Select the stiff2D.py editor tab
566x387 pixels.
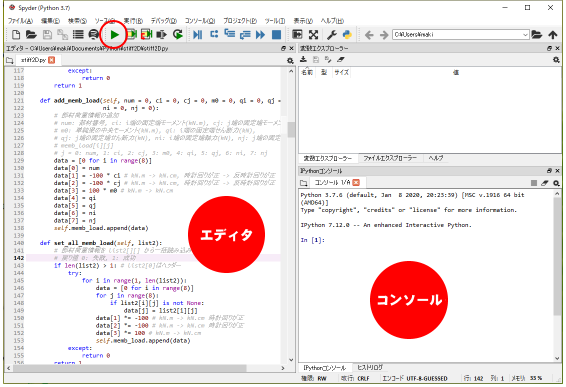coord(33,60)
